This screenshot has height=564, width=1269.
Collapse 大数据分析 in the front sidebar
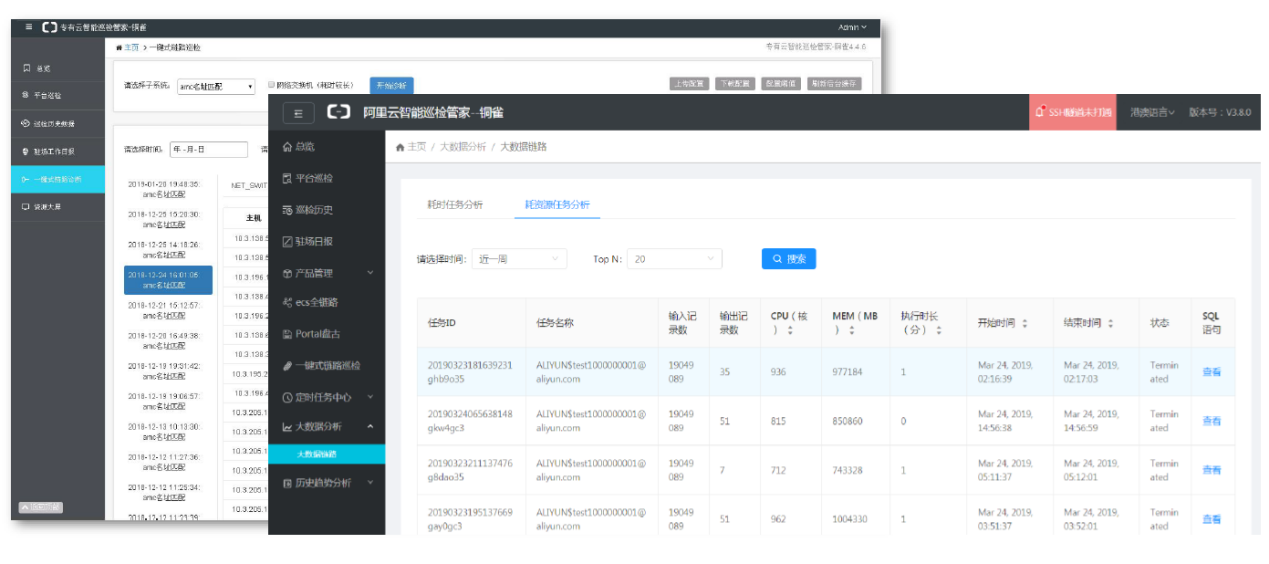[327, 427]
